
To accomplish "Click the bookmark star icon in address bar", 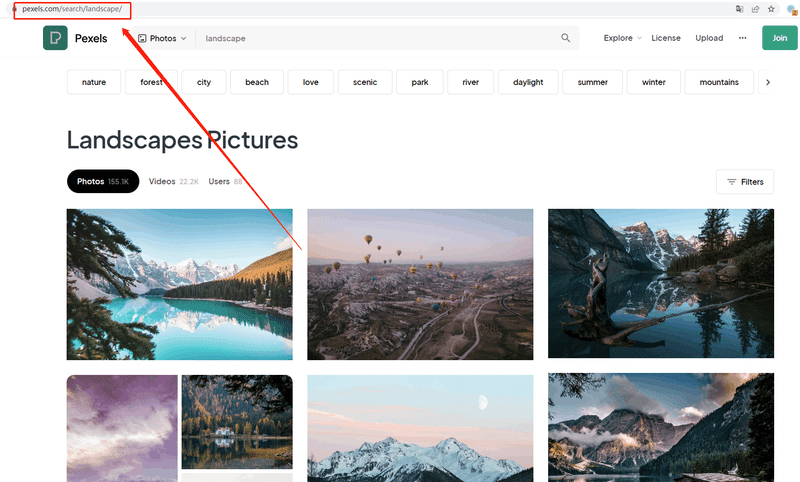I will coord(771,9).
